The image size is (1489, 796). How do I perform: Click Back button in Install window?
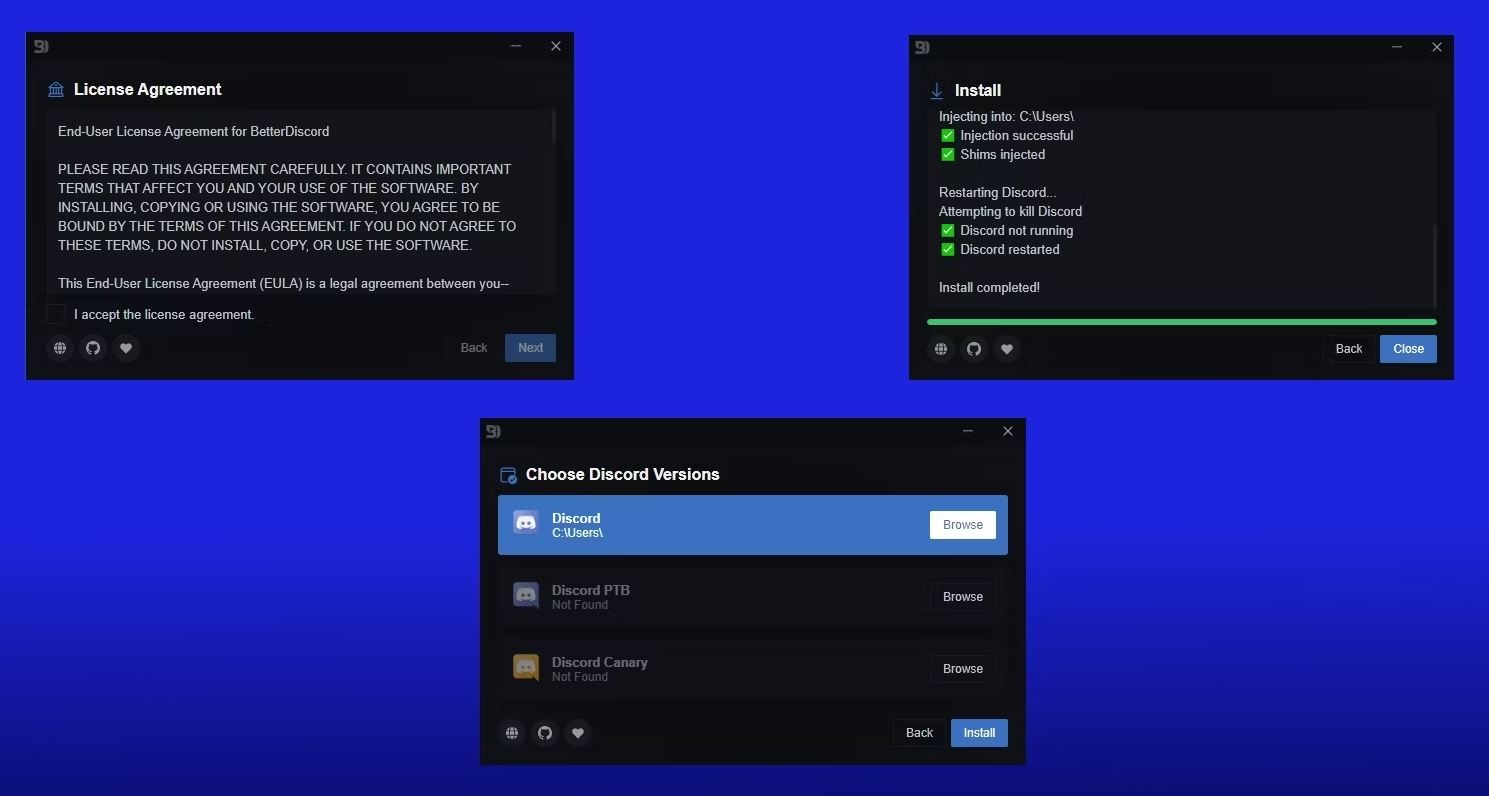[x=1349, y=349]
